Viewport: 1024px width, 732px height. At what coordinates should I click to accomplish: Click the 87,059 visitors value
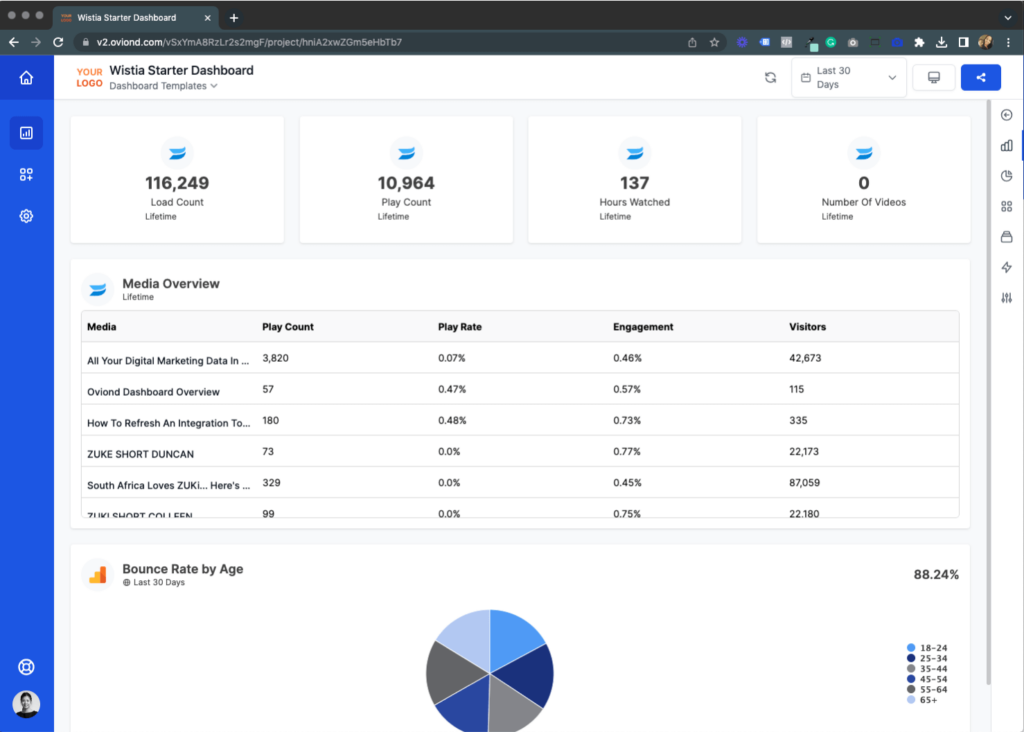coord(805,483)
